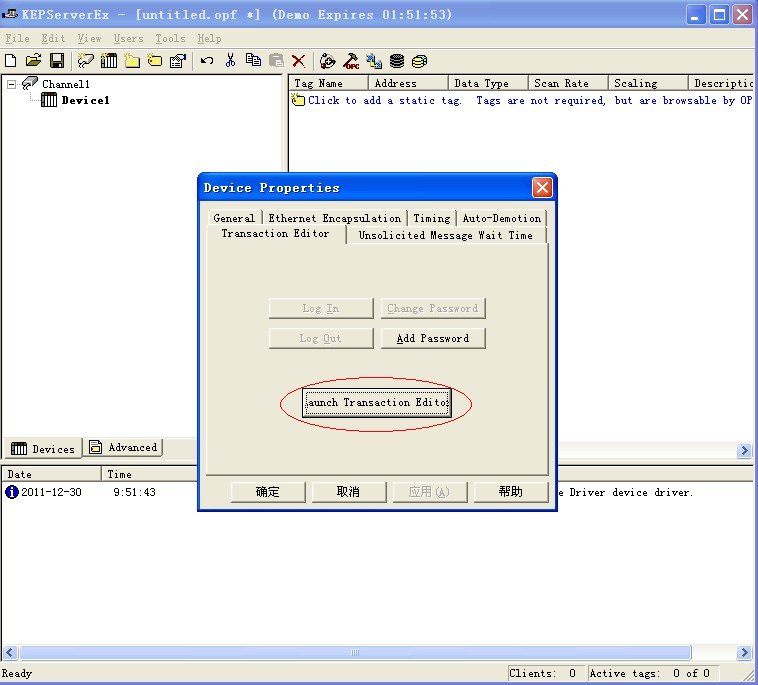Open the Users menu

(129, 39)
